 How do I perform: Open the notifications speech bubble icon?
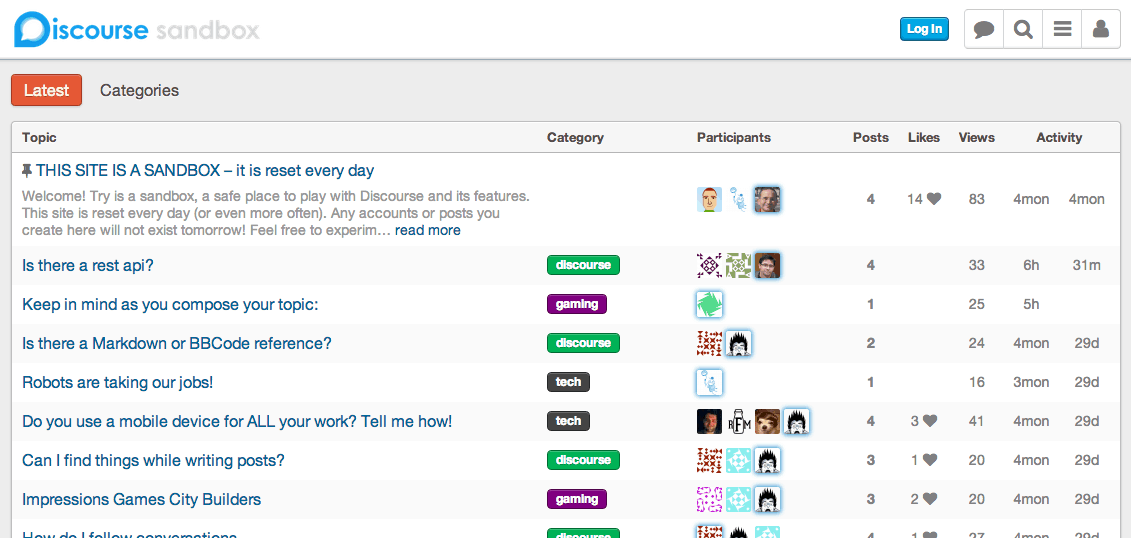pyautogui.click(x=984, y=29)
